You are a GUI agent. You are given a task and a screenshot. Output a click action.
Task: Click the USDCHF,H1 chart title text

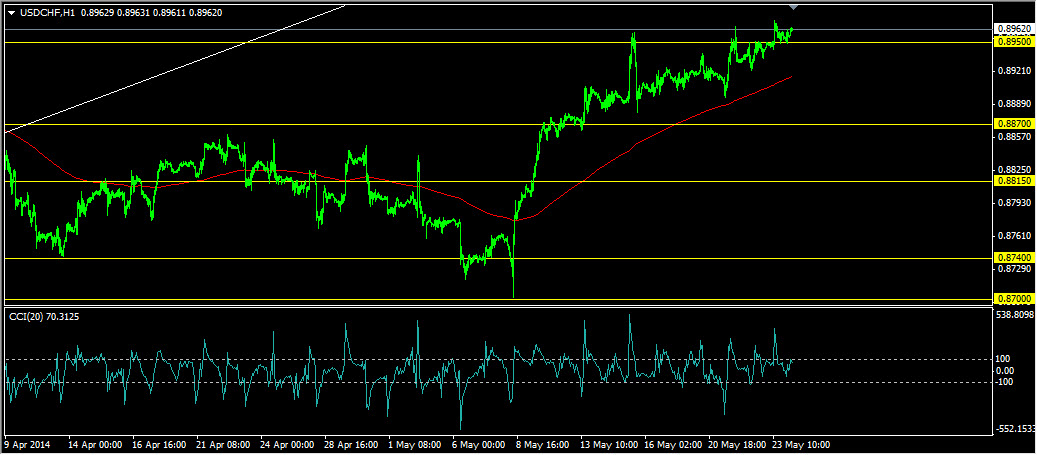tap(46, 11)
